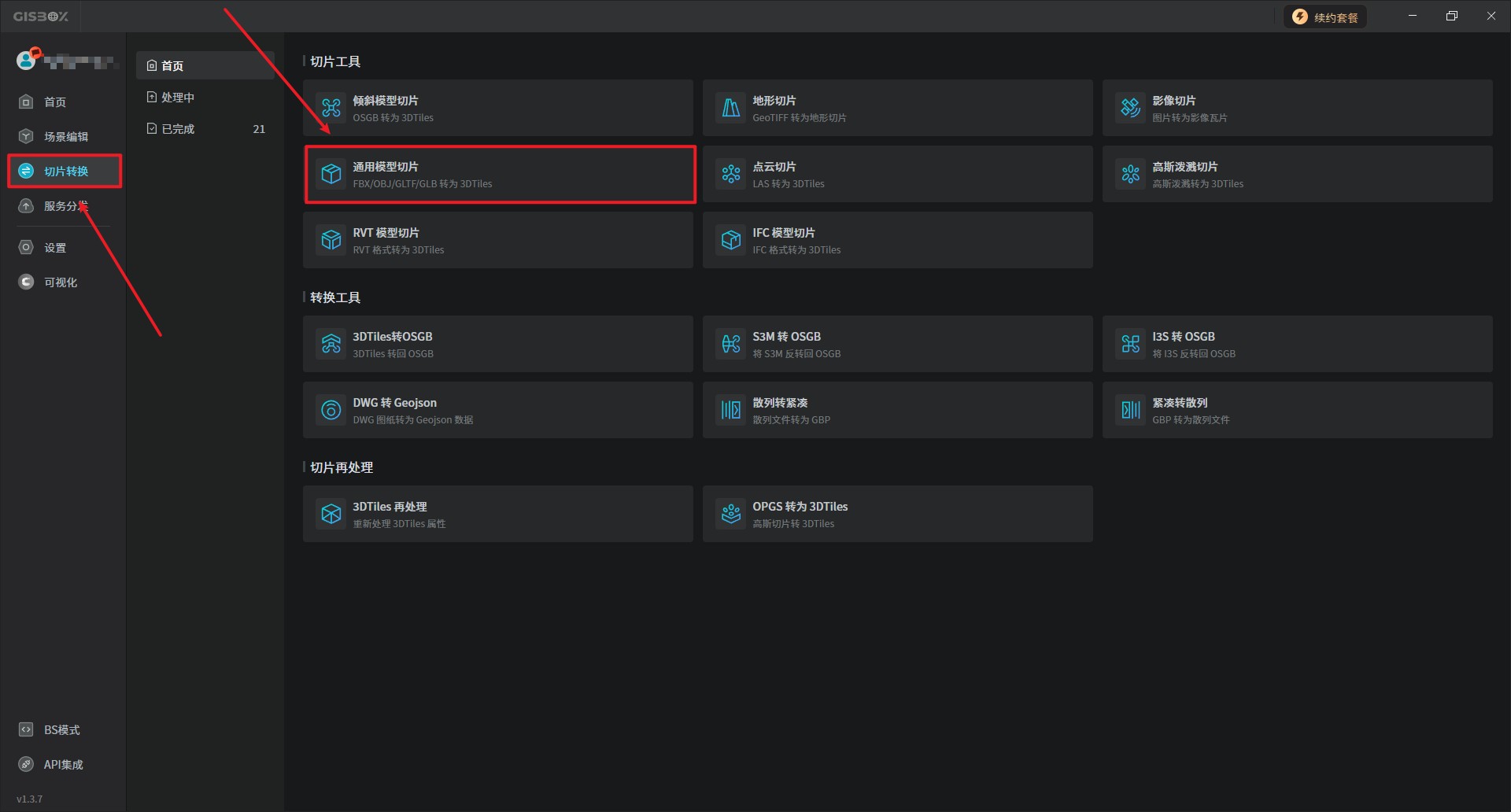Launch the RVT 模型切片 tool

(x=497, y=240)
